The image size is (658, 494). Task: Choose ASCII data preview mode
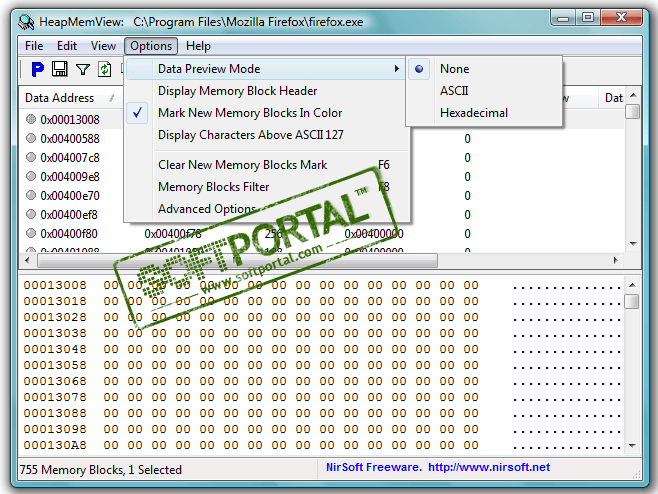484,91
